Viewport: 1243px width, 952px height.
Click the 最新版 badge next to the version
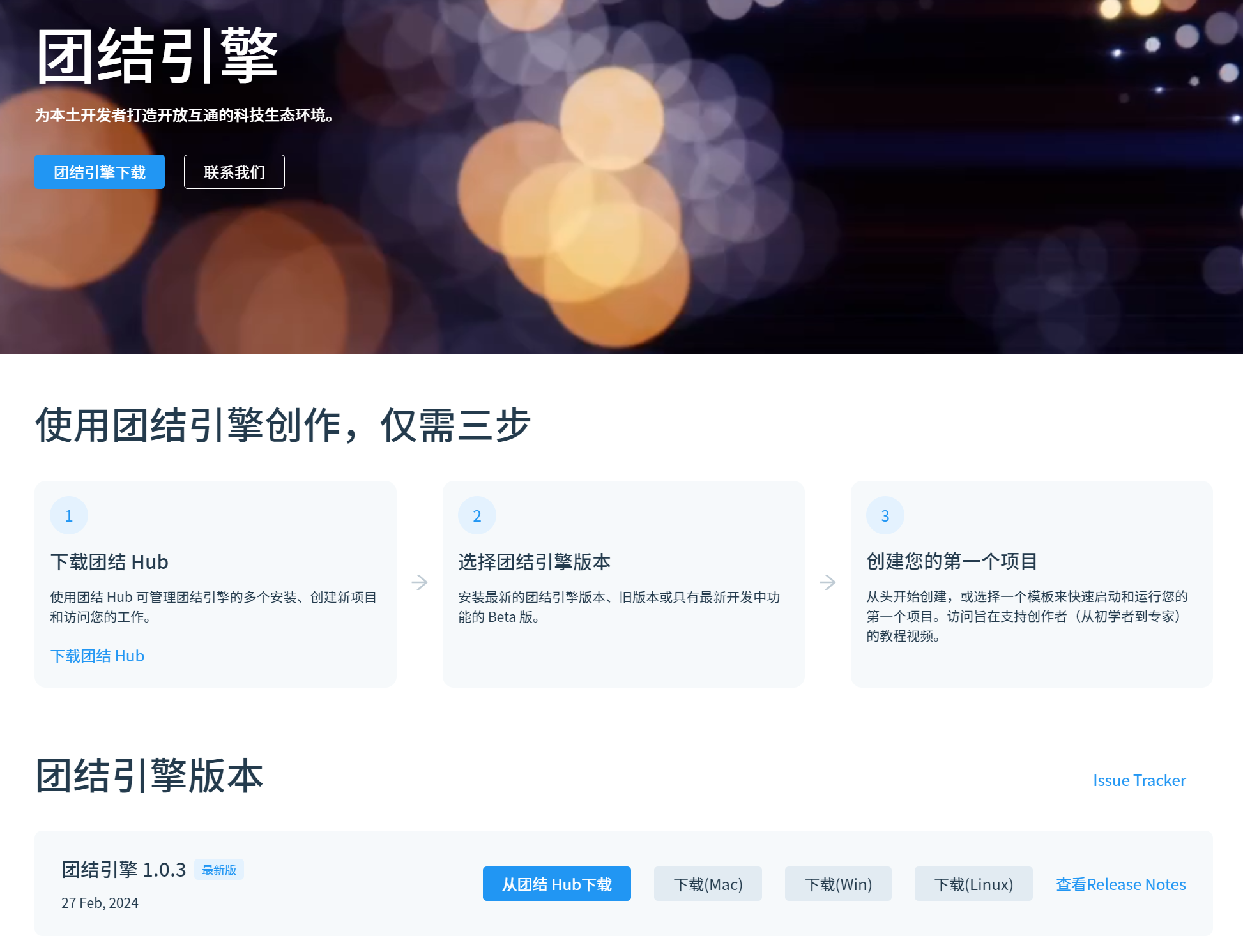click(x=218, y=870)
